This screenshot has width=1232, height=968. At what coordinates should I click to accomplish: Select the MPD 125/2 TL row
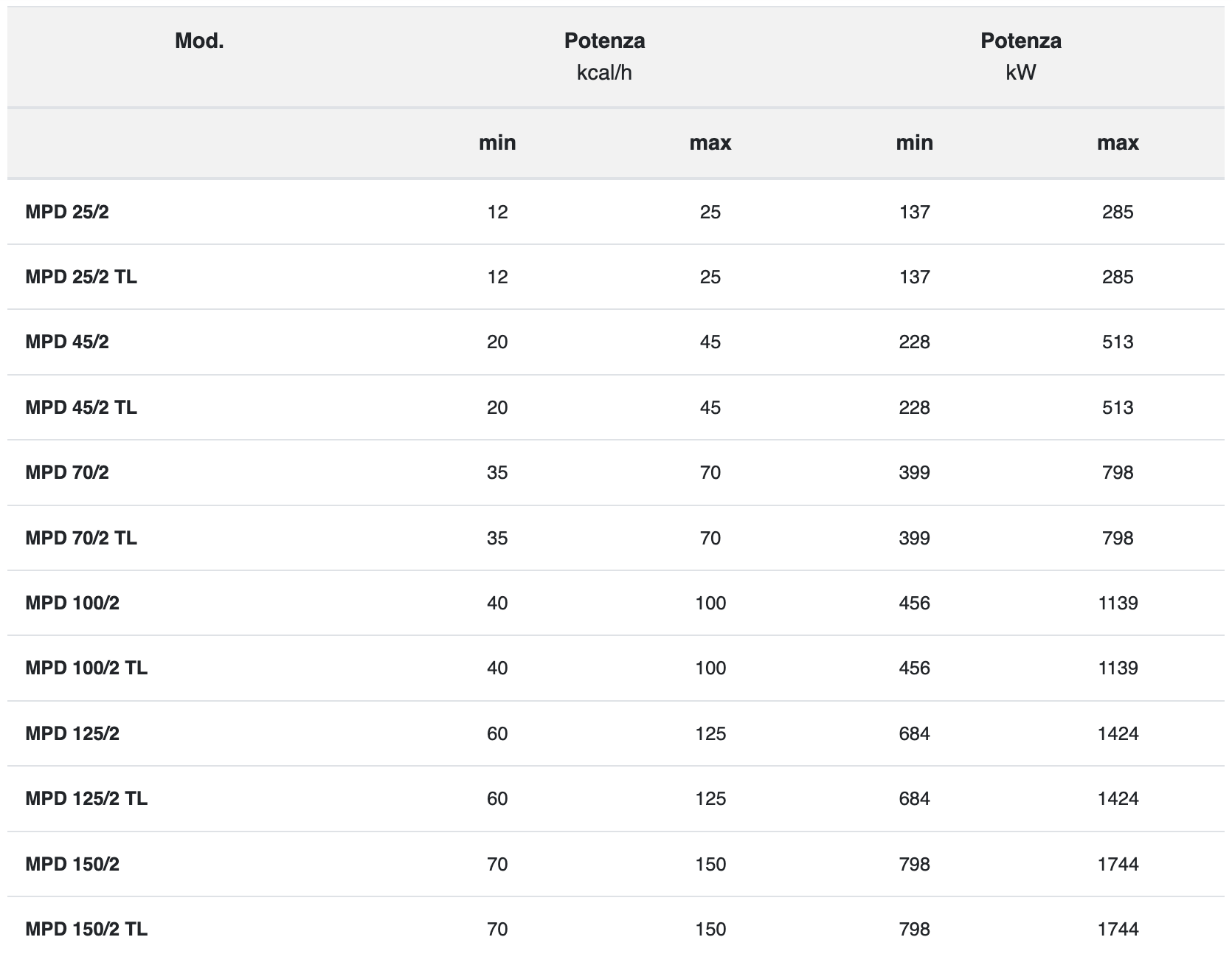616,799
